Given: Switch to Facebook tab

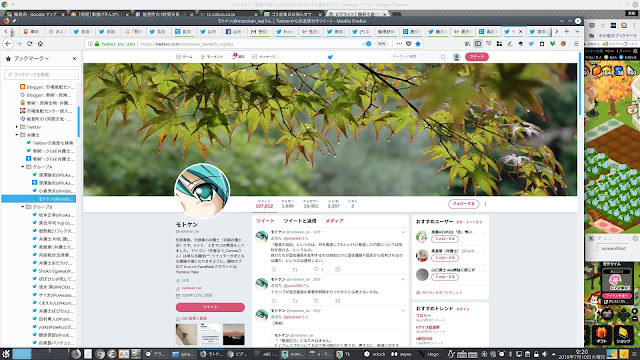Looking at the screenshot, I should click(234, 31).
